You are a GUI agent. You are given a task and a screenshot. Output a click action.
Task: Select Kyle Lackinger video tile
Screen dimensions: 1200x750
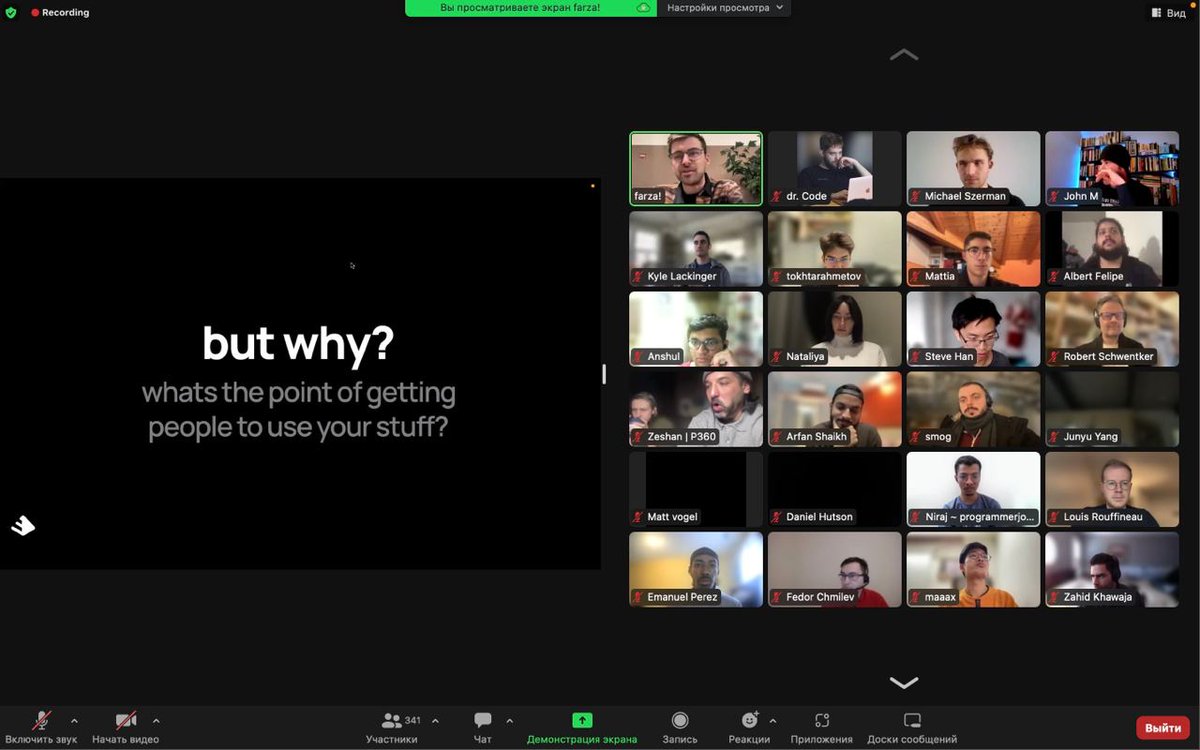coord(696,249)
